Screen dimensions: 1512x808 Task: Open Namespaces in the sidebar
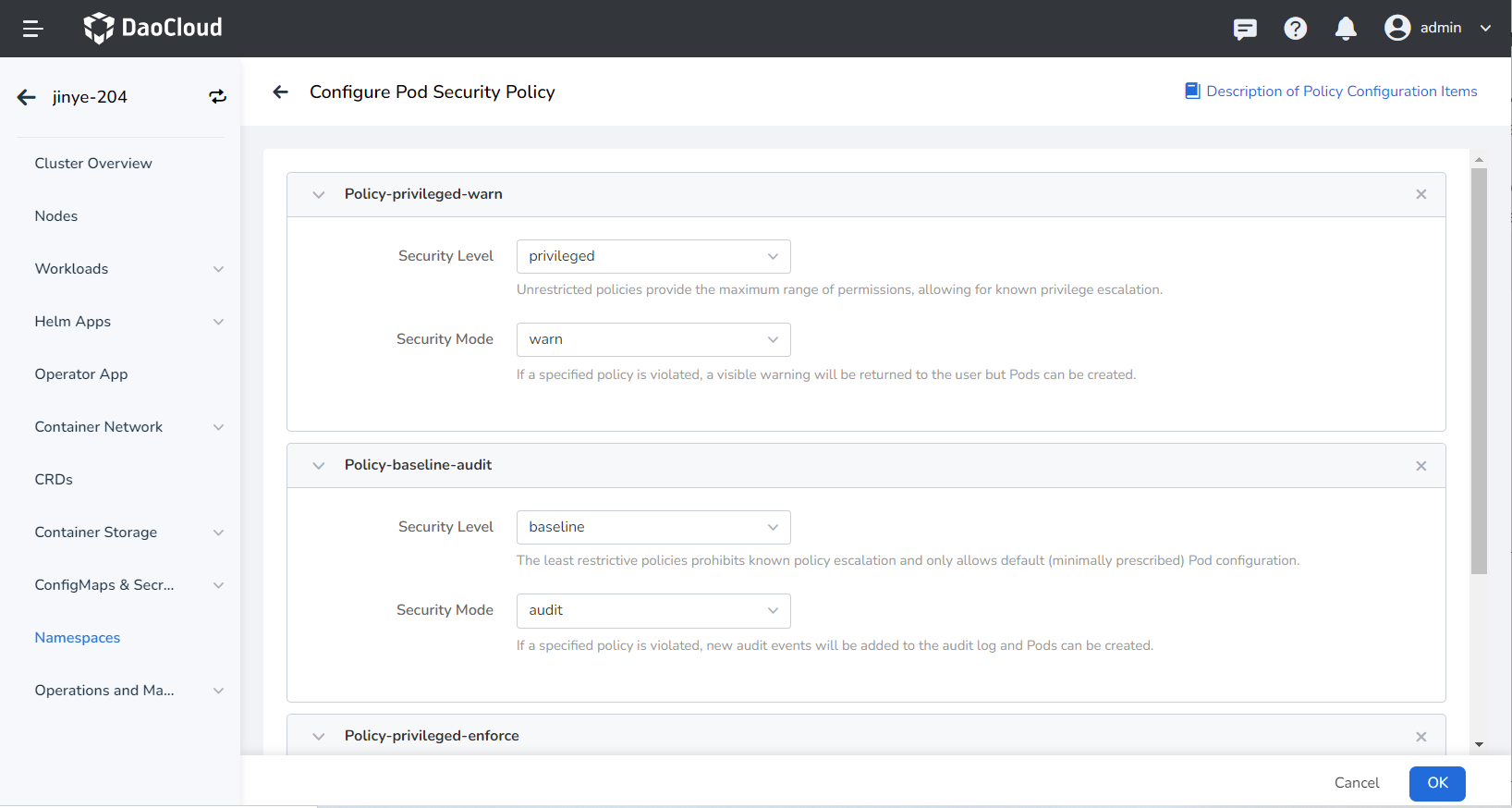tap(78, 638)
